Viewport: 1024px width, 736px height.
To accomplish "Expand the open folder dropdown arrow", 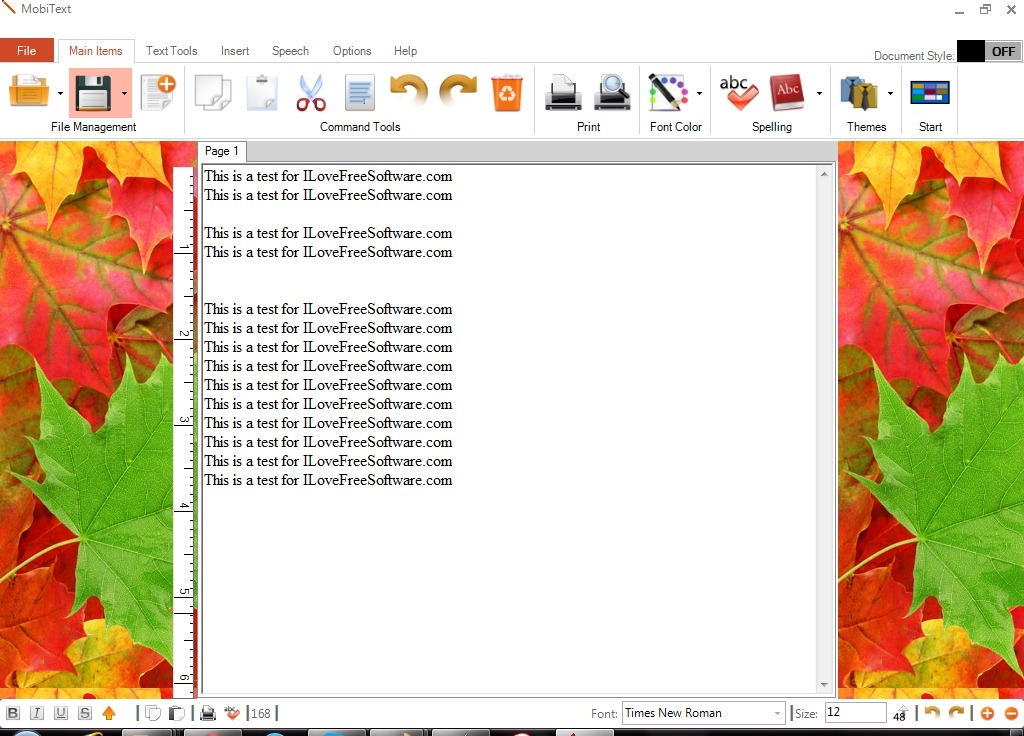I will [60, 93].
